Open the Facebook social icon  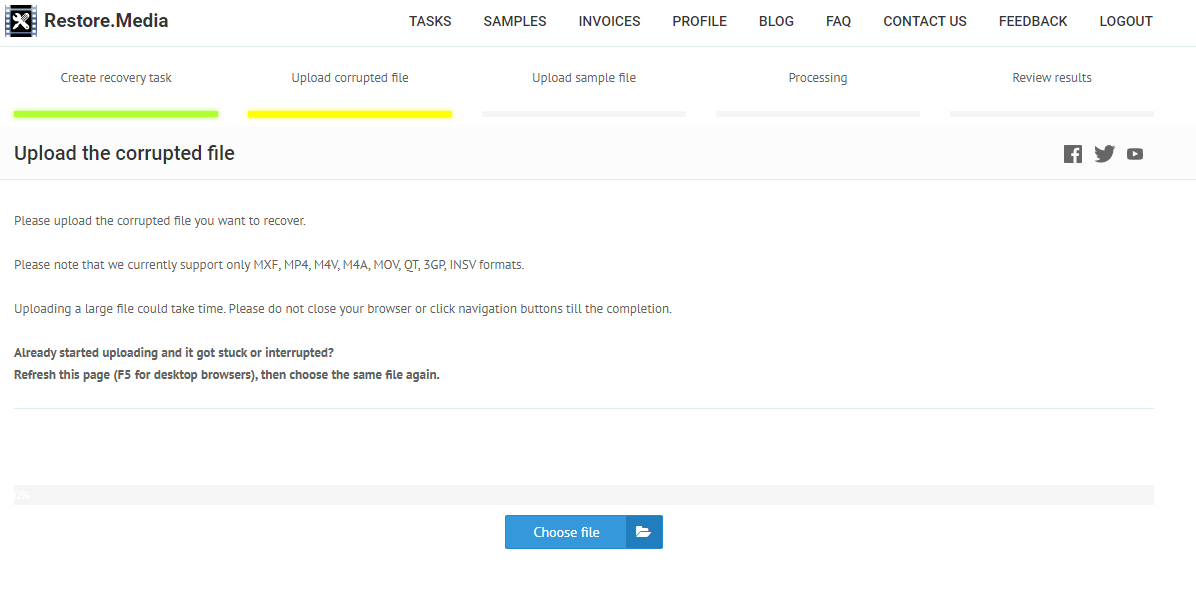pos(1072,154)
